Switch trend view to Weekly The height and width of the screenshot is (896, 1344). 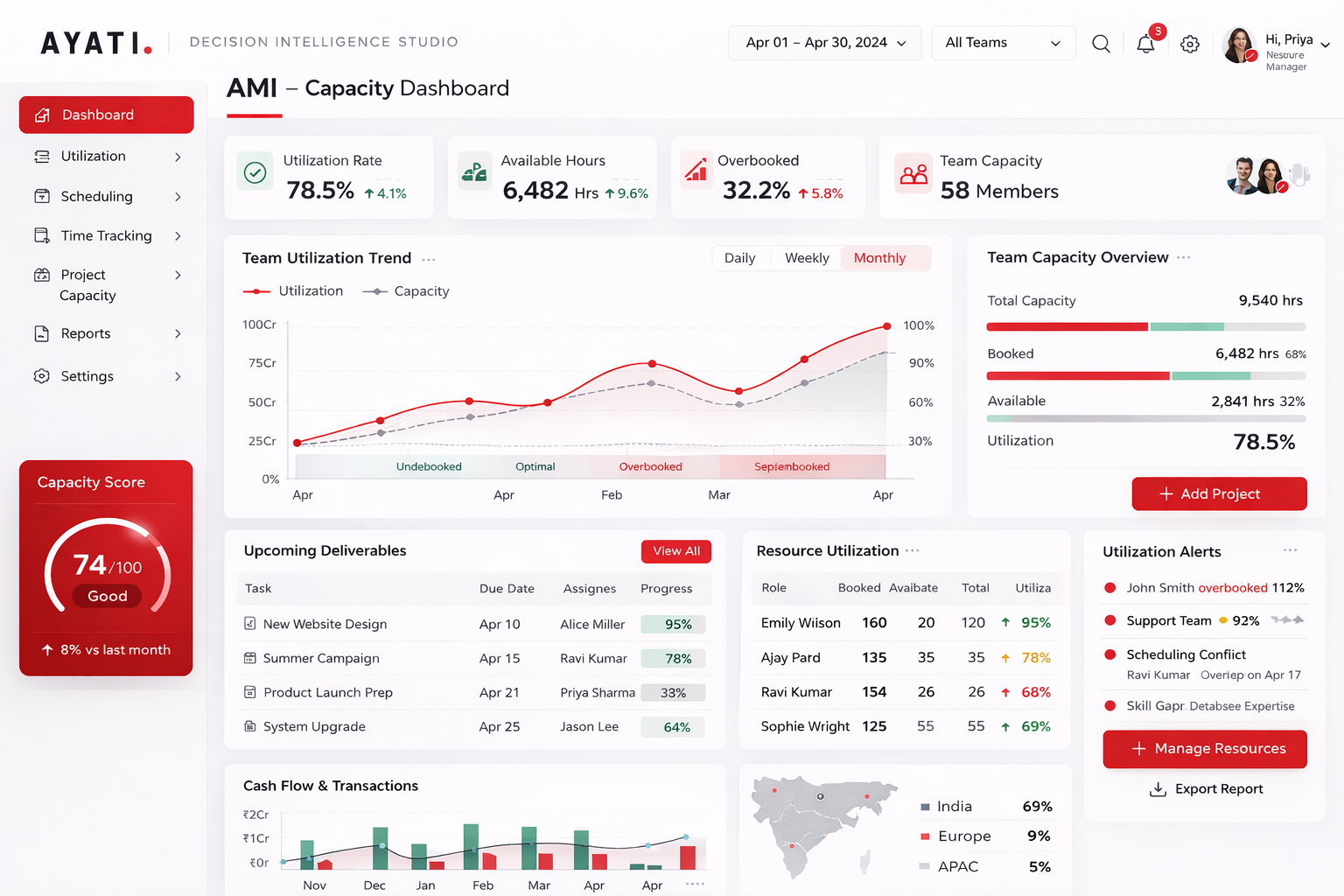point(806,258)
